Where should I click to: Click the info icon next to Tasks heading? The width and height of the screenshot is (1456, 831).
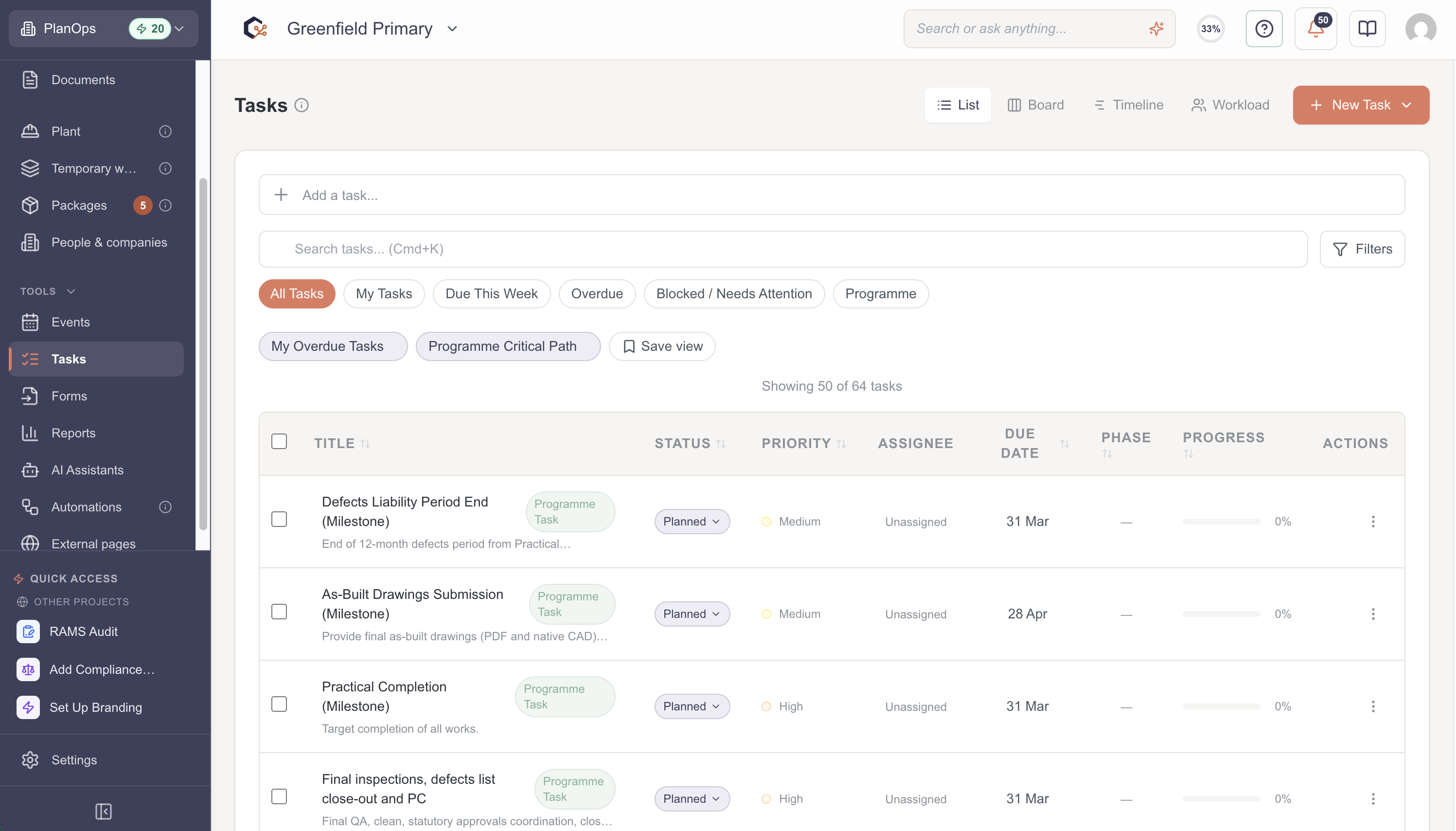(x=301, y=105)
